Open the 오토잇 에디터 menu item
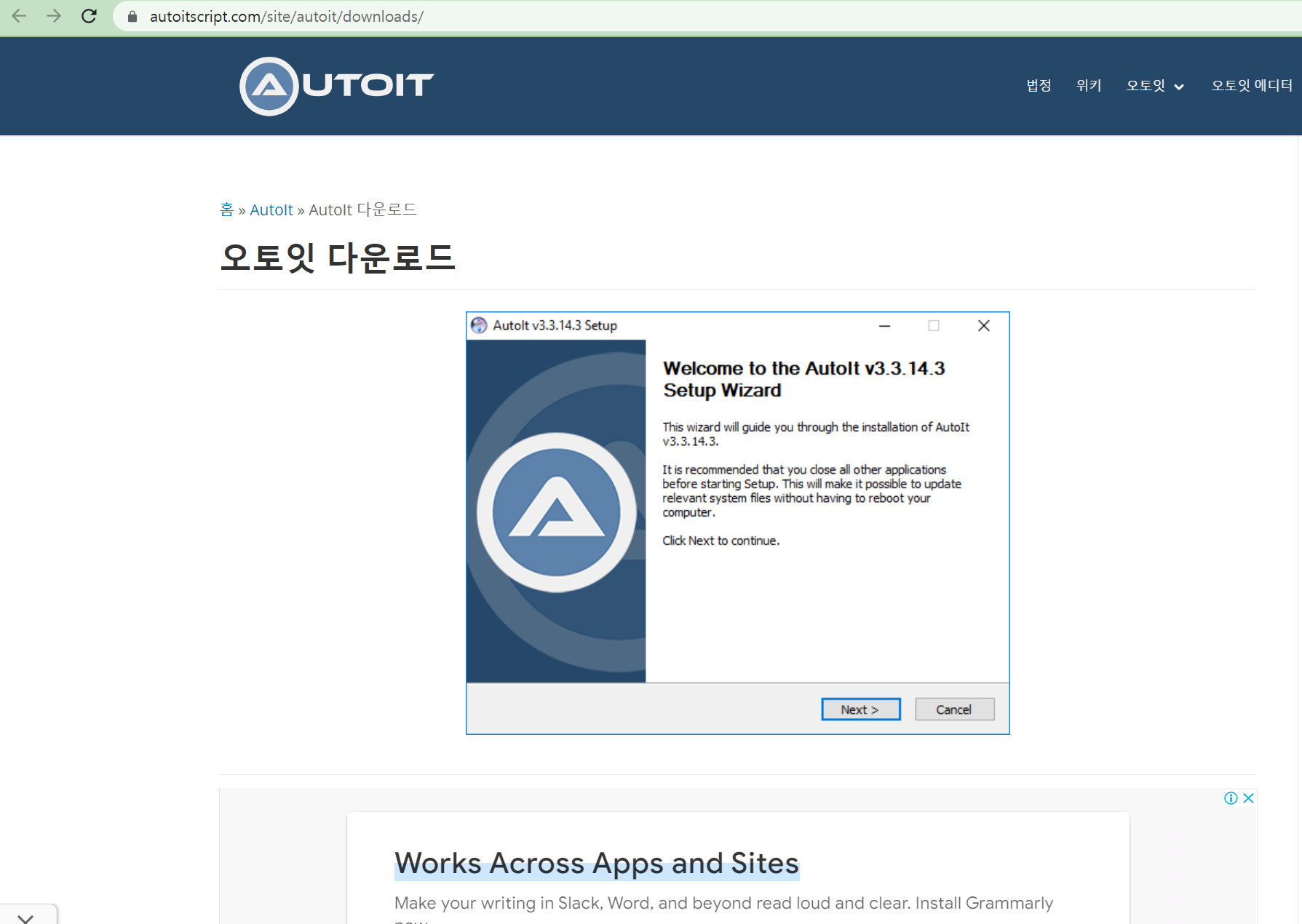Screen dimensions: 1302x924 (x=1252, y=85)
